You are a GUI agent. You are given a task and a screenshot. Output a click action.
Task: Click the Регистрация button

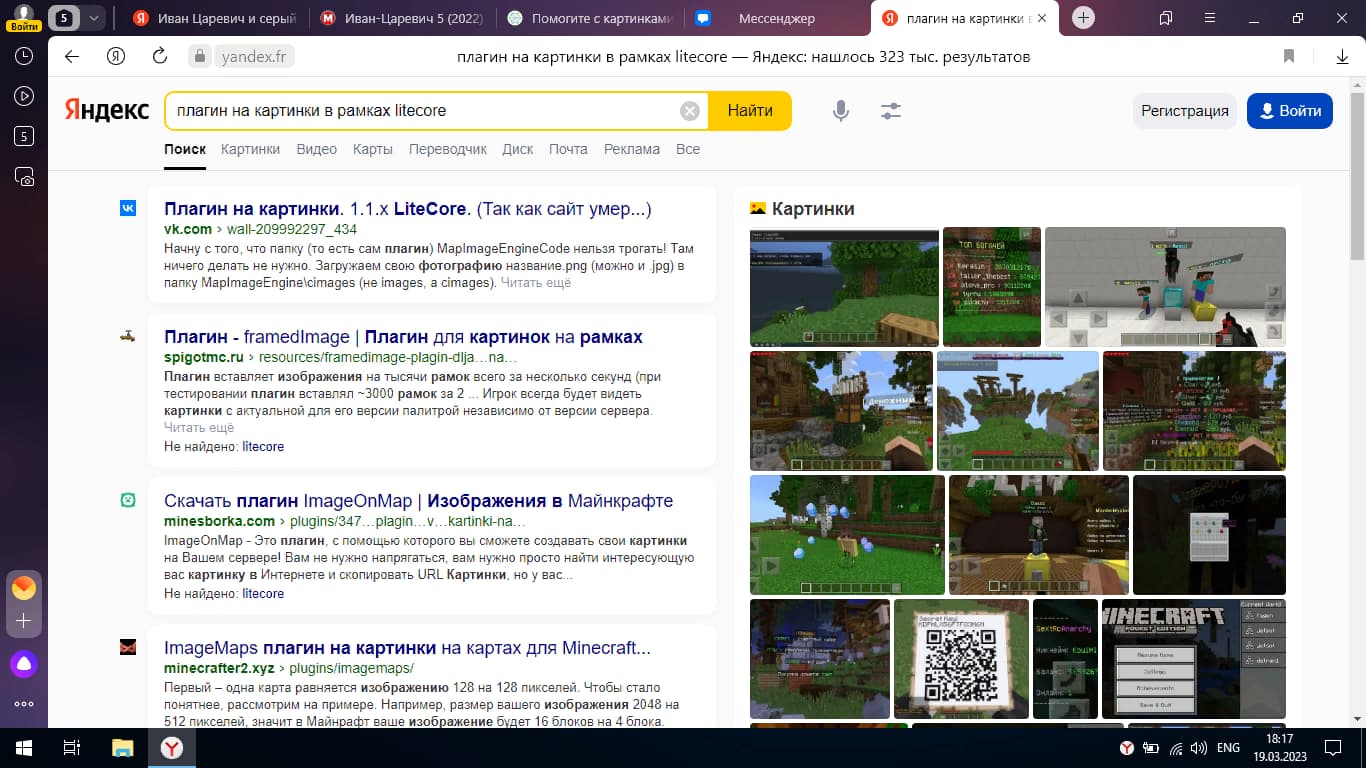pyautogui.click(x=1185, y=111)
